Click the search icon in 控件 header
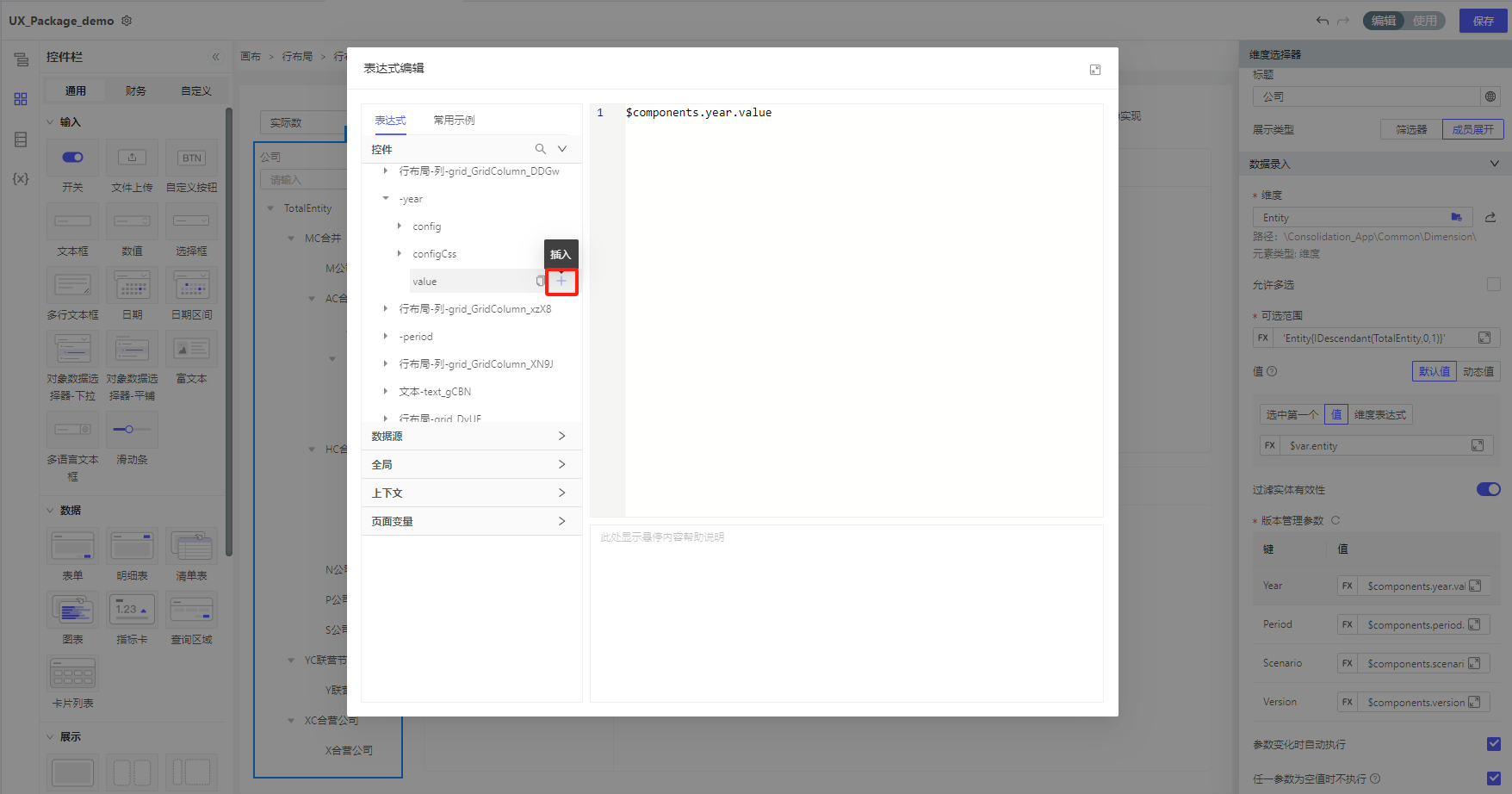 pyautogui.click(x=540, y=149)
